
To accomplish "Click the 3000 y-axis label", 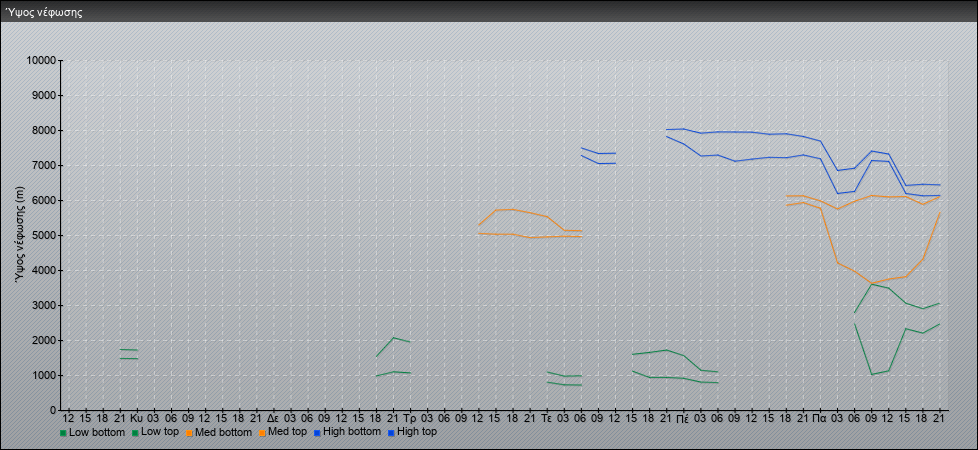I will tap(44, 305).
